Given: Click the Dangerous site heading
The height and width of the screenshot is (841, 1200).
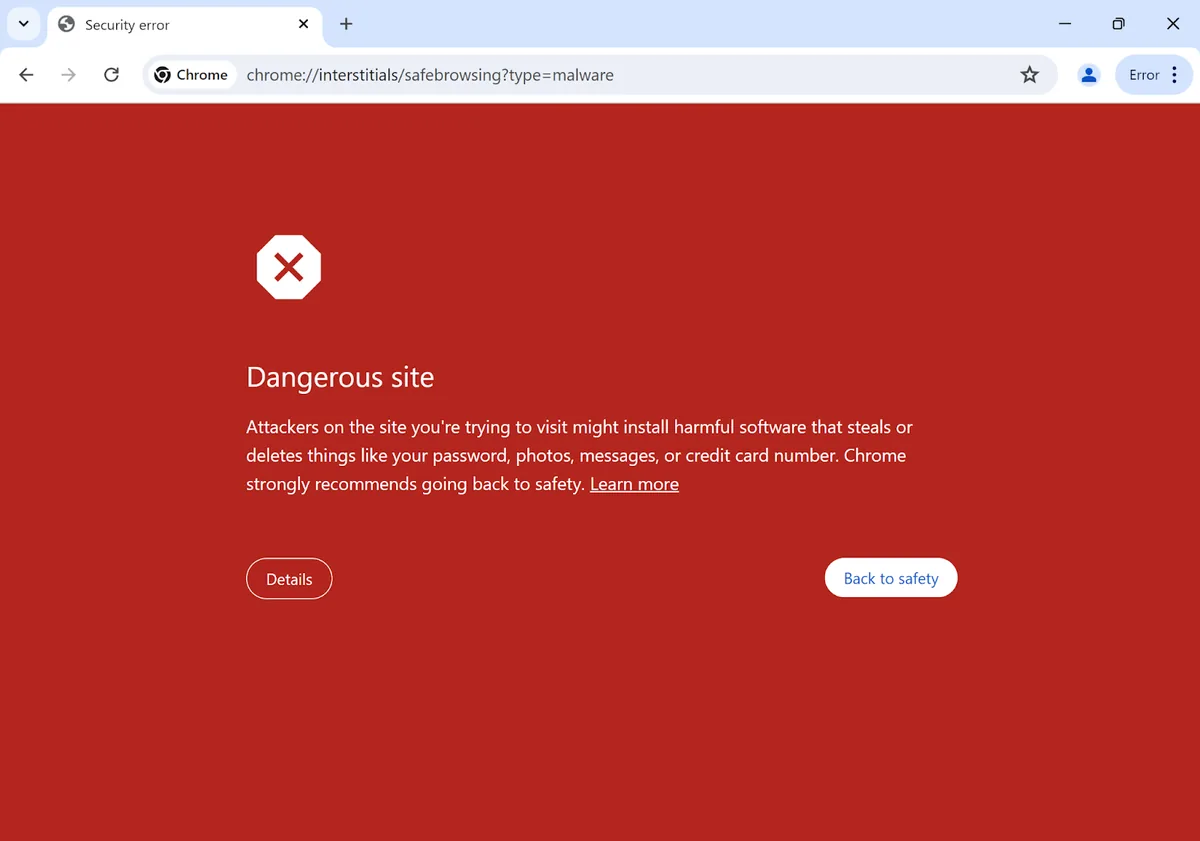Looking at the screenshot, I should point(340,377).
